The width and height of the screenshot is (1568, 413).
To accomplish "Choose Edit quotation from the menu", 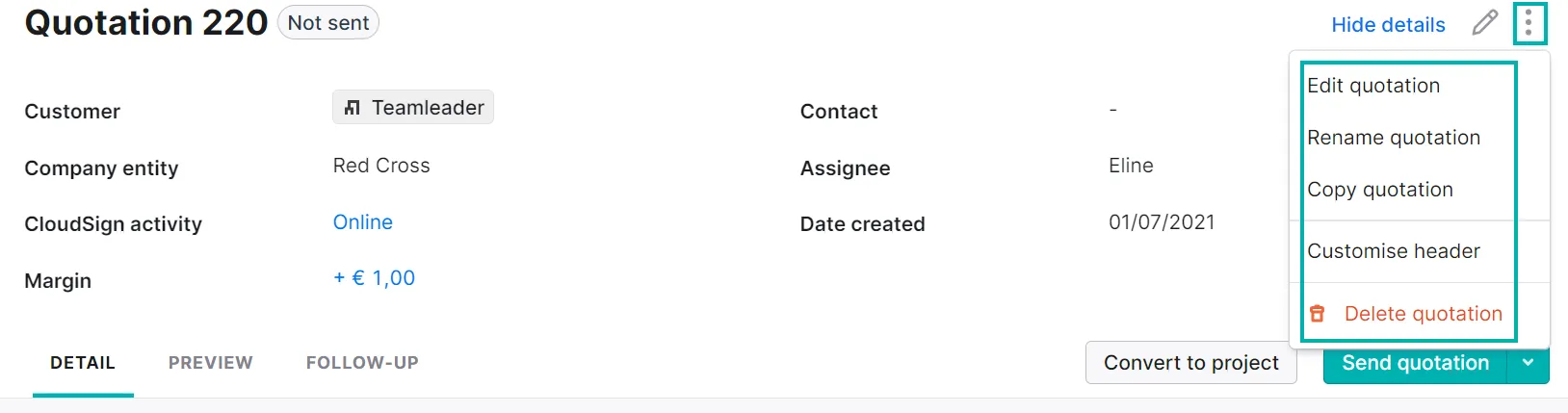I will [x=1373, y=86].
